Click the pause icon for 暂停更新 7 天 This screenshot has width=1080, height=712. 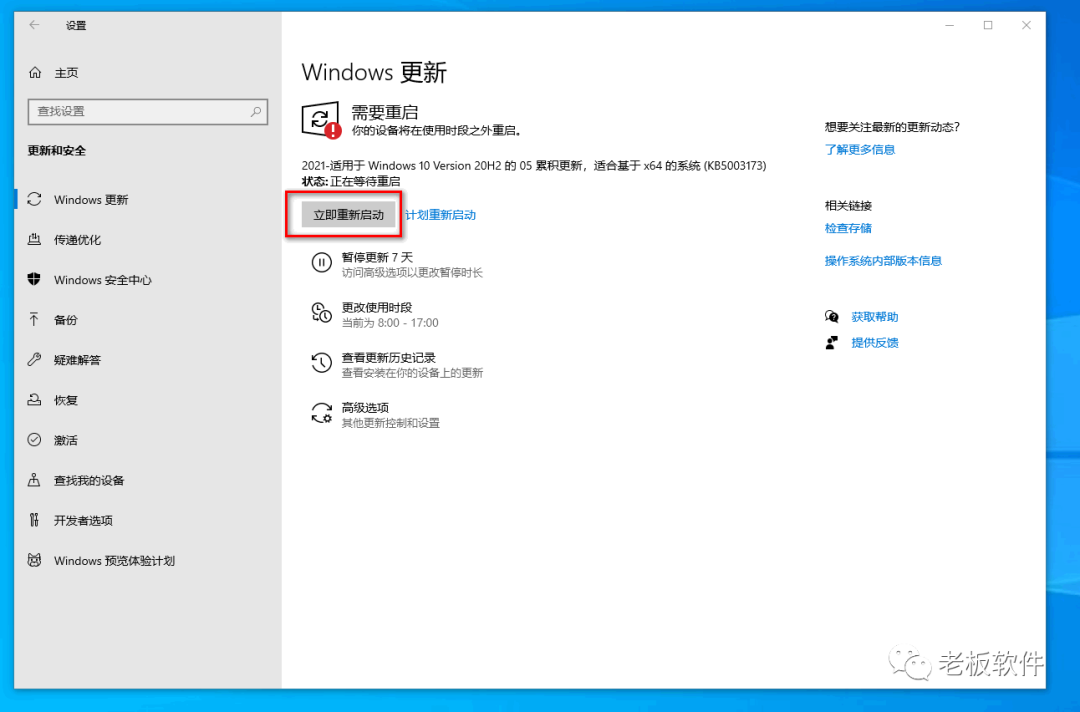pyautogui.click(x=322, y=262)
